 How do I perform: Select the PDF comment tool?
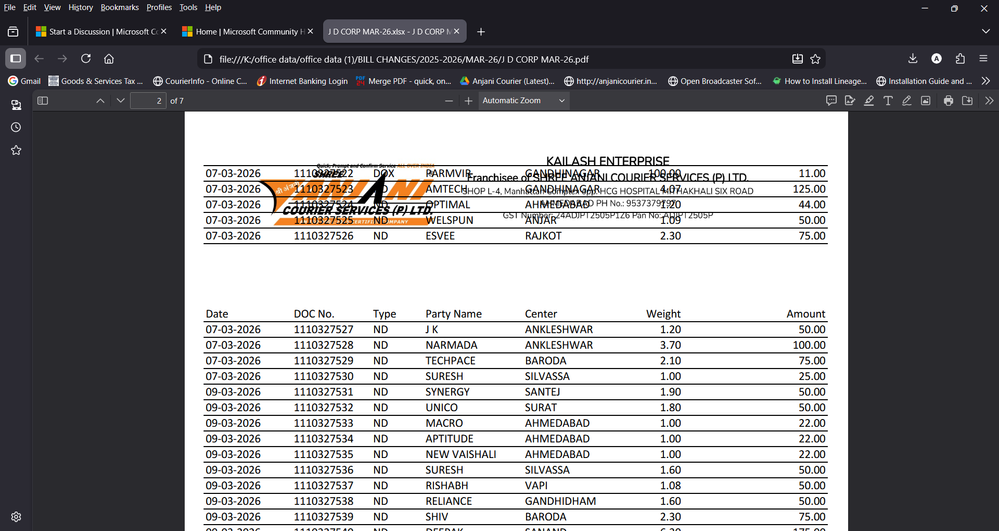pos(831,101)
